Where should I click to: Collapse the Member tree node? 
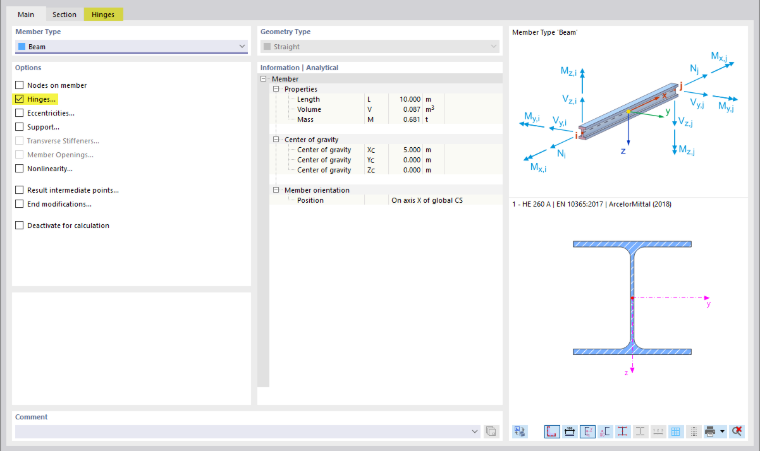pyautogui.click(x=263, y=79)
